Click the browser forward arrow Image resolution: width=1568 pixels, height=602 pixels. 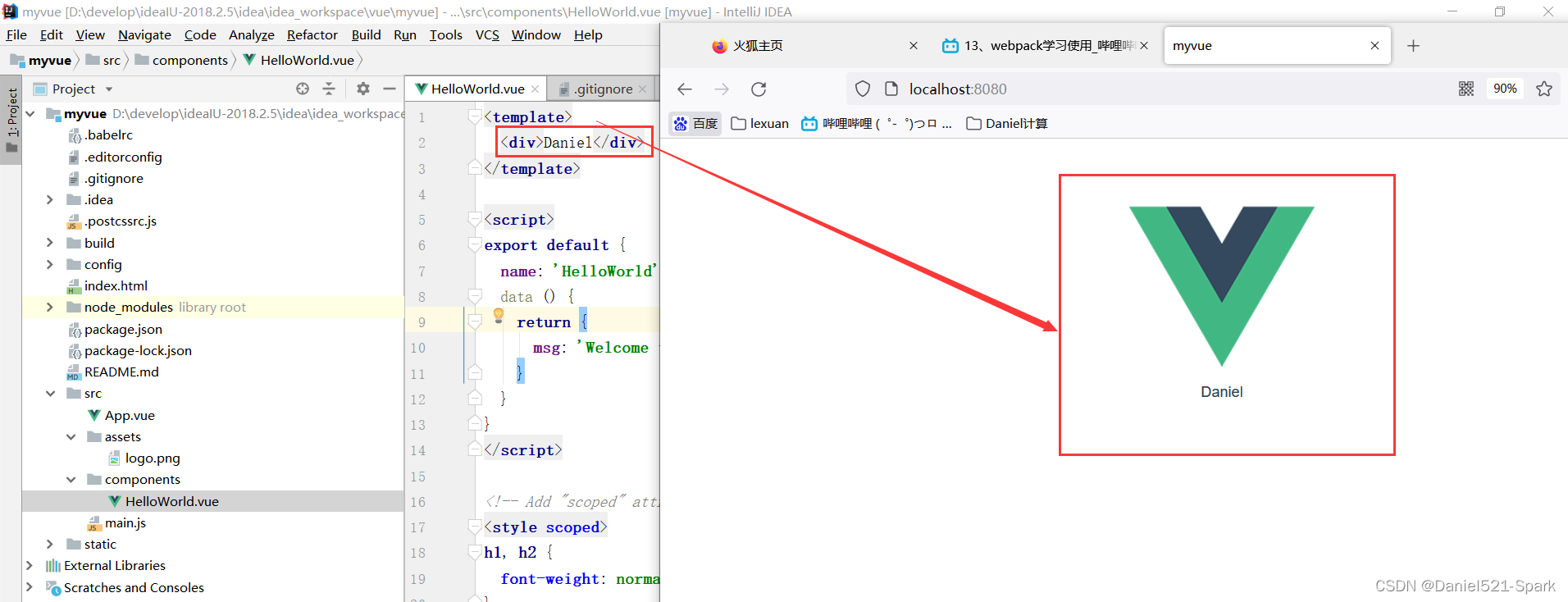[722, 89]
